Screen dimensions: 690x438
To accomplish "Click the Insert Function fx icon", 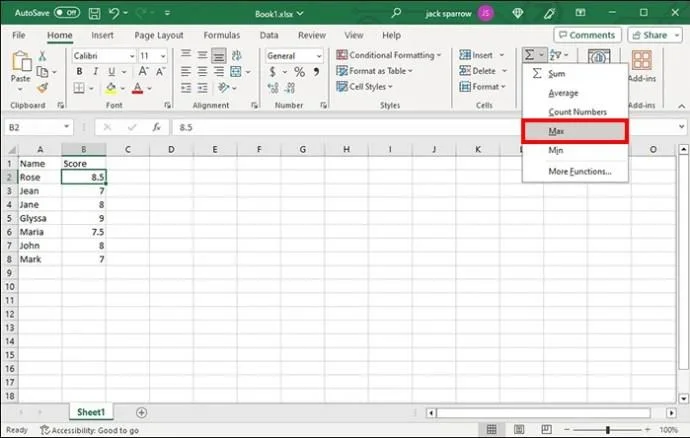I will tap(156, 127).
